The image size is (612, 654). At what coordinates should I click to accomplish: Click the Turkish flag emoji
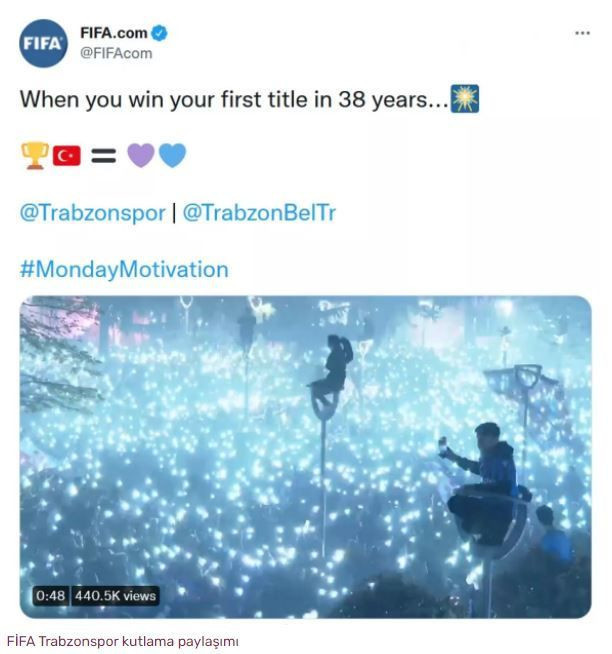coord(67,156)
